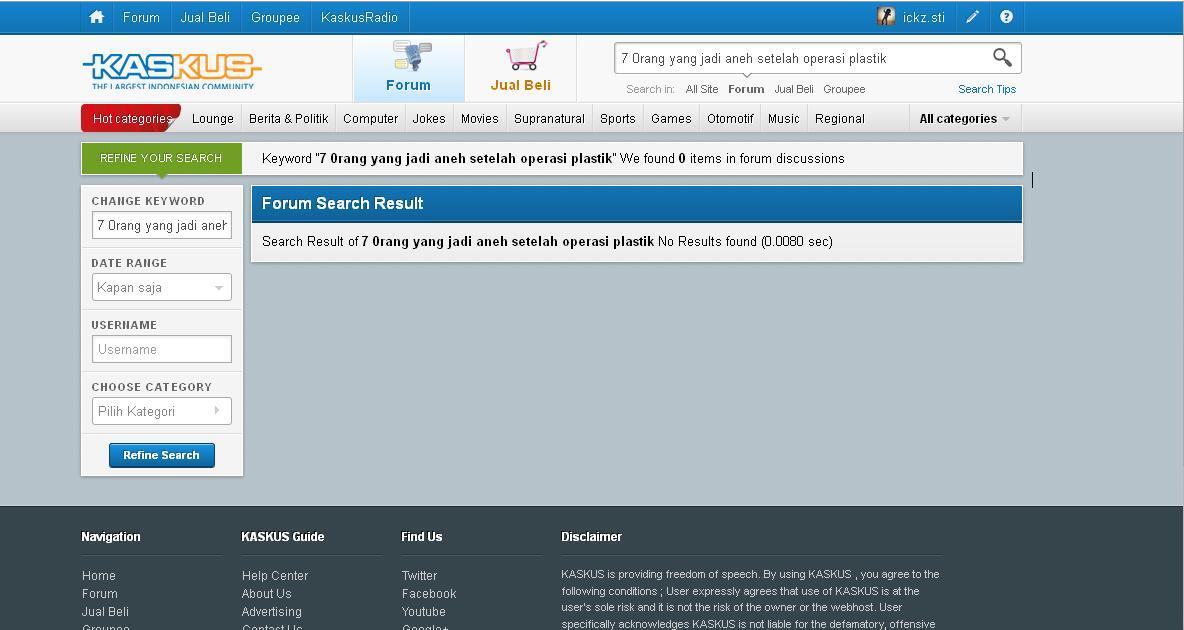Screen dimensions: 1184x630
Task: Expand the All categories dropdown
Action: tap(965, 119)
